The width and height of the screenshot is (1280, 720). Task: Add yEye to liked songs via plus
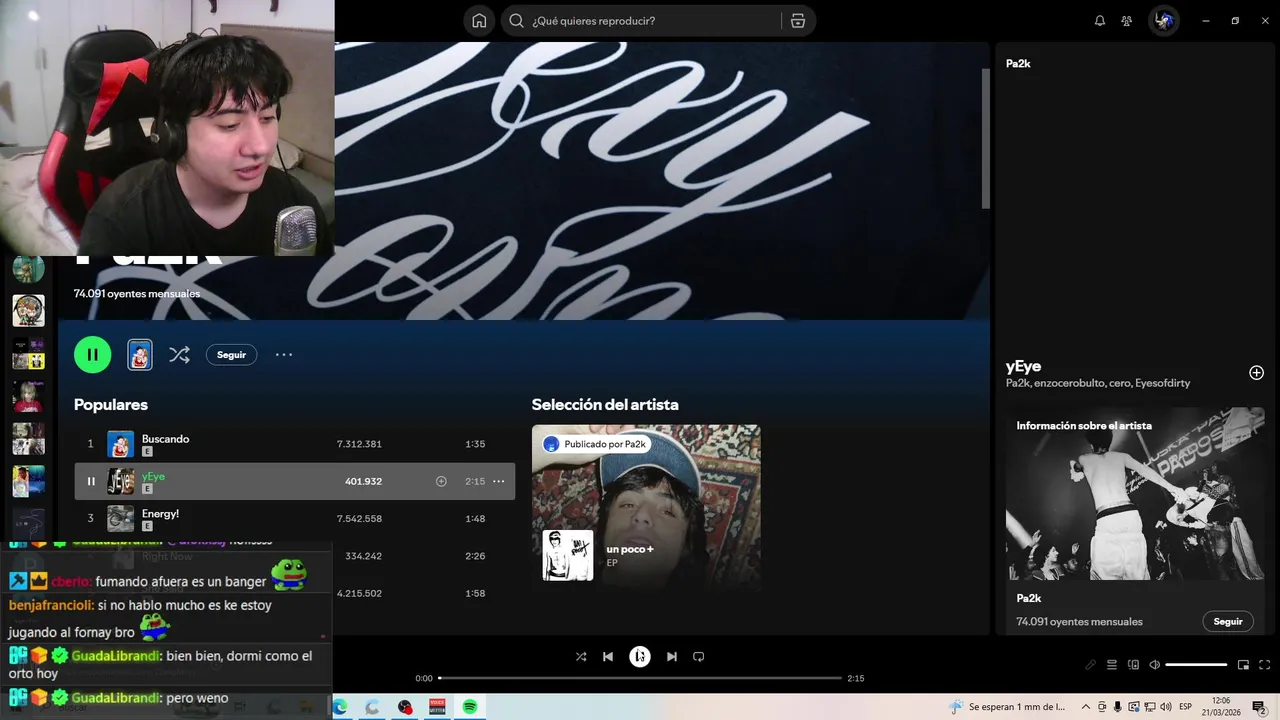click(441, 481)
